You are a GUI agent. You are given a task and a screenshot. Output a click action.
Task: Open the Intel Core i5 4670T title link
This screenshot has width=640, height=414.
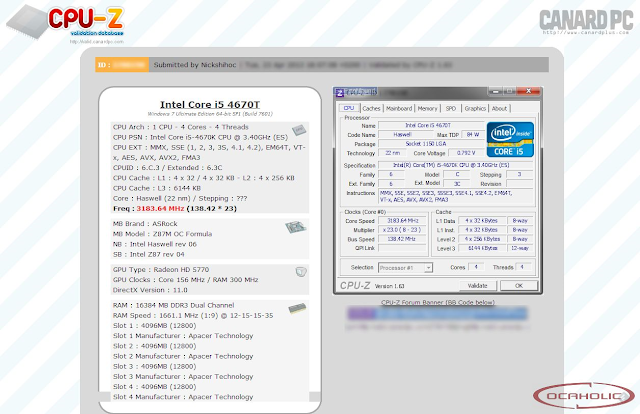pos(210,105)
